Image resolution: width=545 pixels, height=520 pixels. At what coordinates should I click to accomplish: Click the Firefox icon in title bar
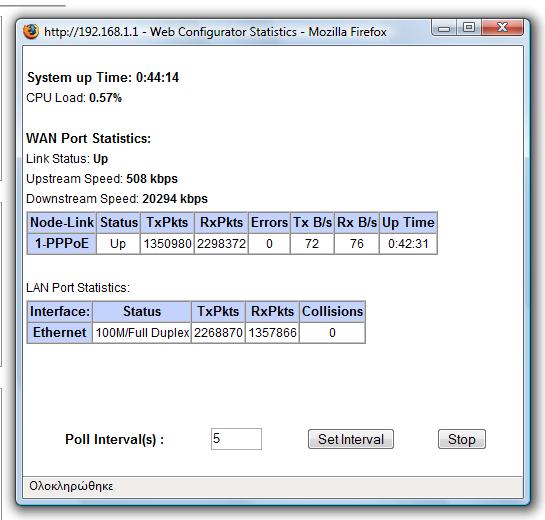point(31,31)
